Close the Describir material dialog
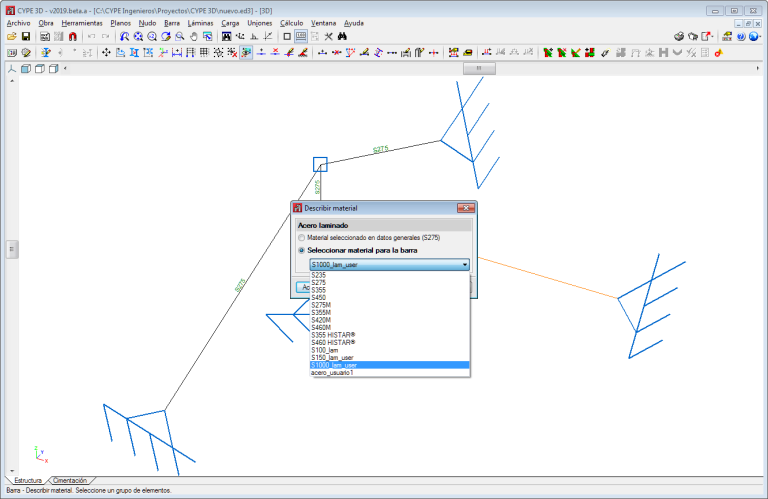This screenshot has width=768, height=499. (465, 208)
